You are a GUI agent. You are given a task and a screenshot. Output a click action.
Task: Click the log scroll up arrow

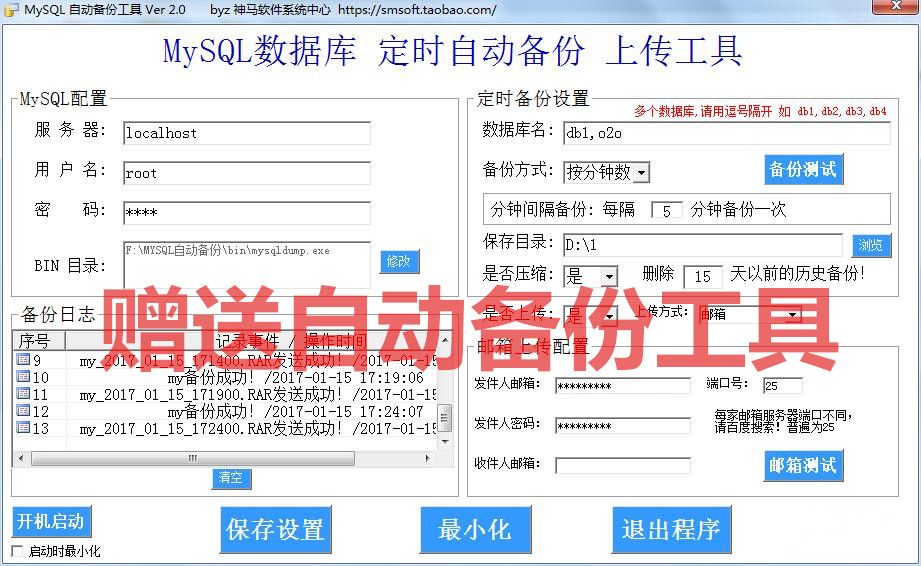click(x=445, y=339)
